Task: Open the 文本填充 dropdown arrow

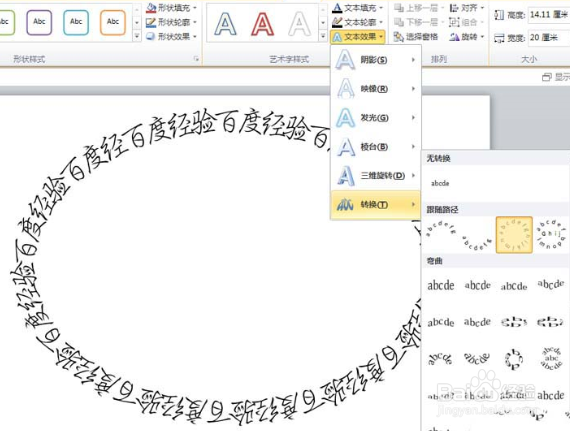Action: (x=381, y=8)
